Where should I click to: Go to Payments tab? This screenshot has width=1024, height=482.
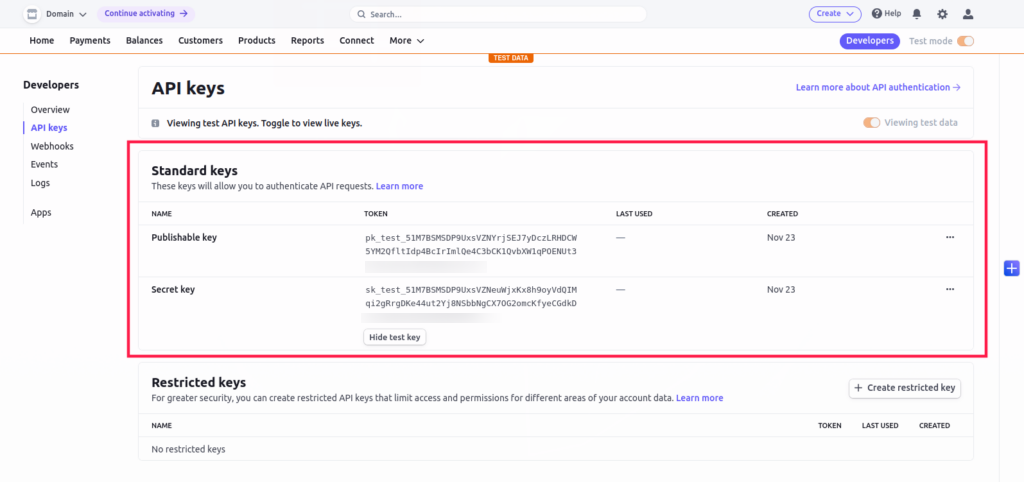pyautogui.click(x=90, y=40)
